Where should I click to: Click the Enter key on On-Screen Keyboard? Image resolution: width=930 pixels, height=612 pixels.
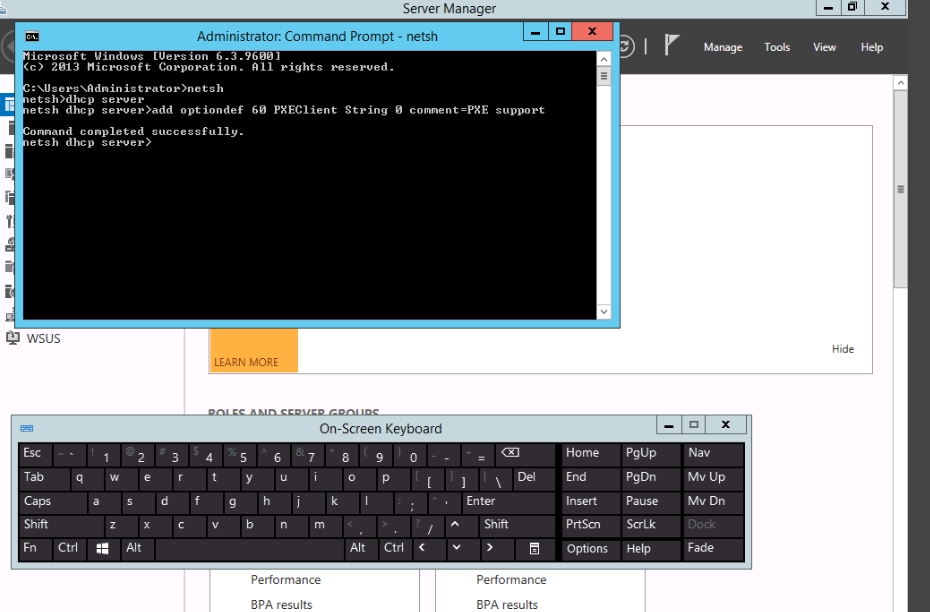click(509, 502)
